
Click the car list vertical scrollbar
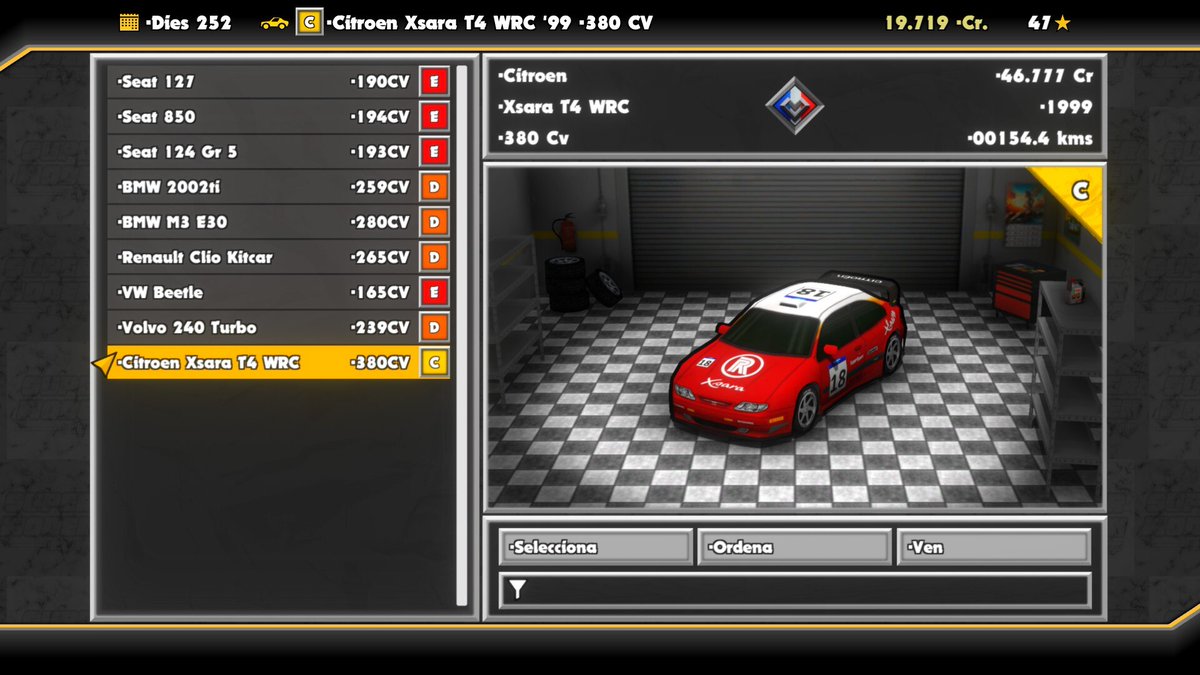click(462, 336)
